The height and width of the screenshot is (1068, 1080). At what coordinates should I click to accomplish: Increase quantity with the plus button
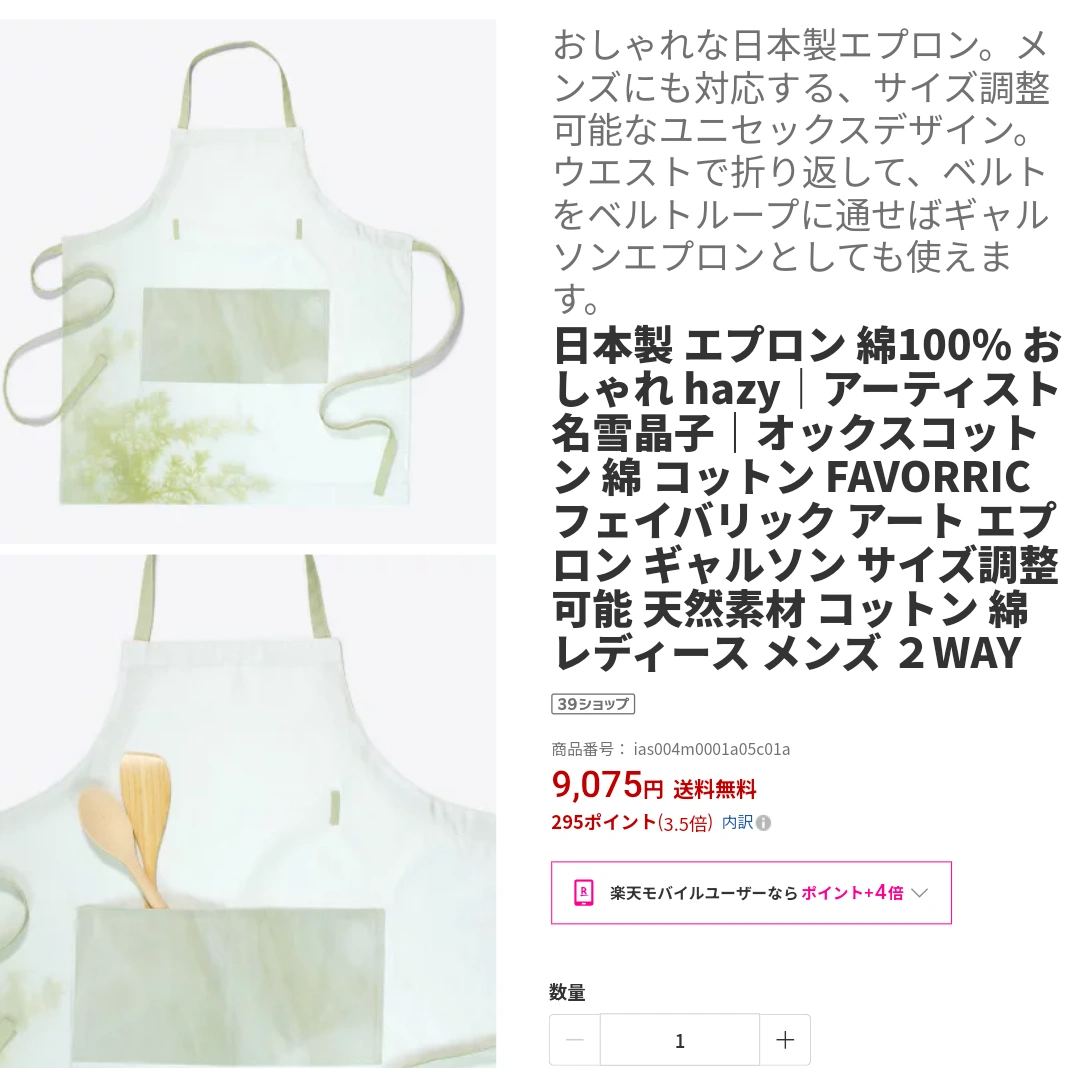(785, 1040)
